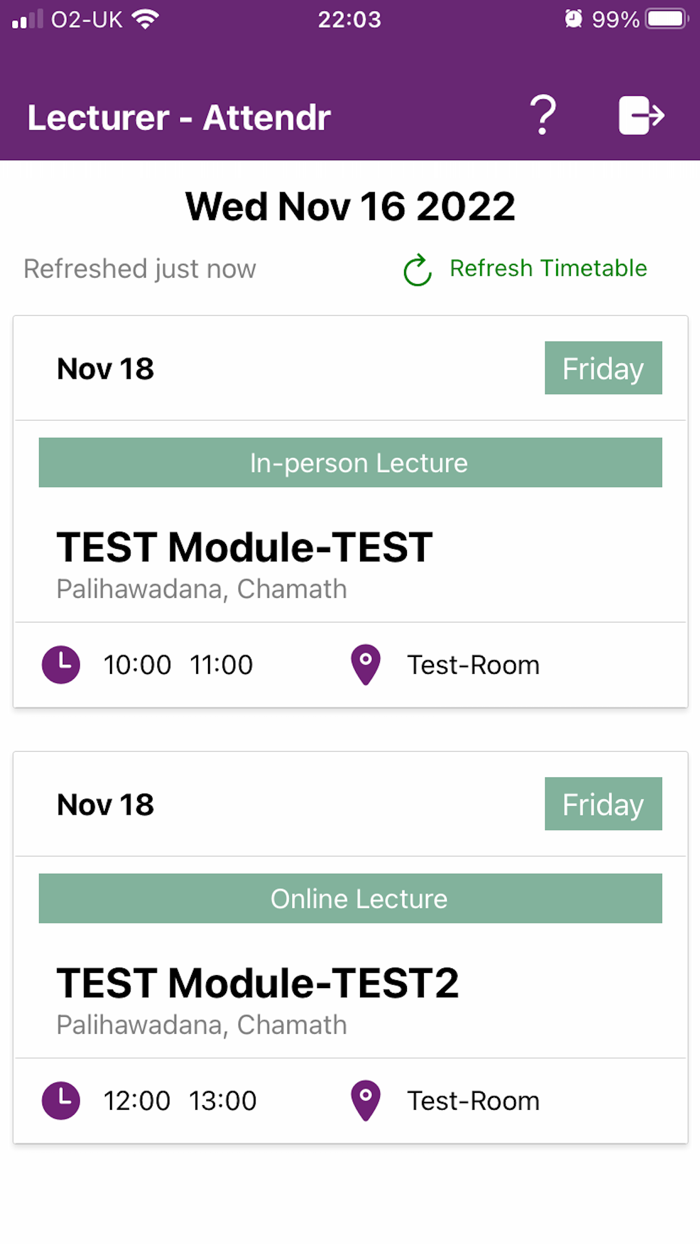Tap the In-person Lecture banner
The image size is (700, 1244).
350,462
